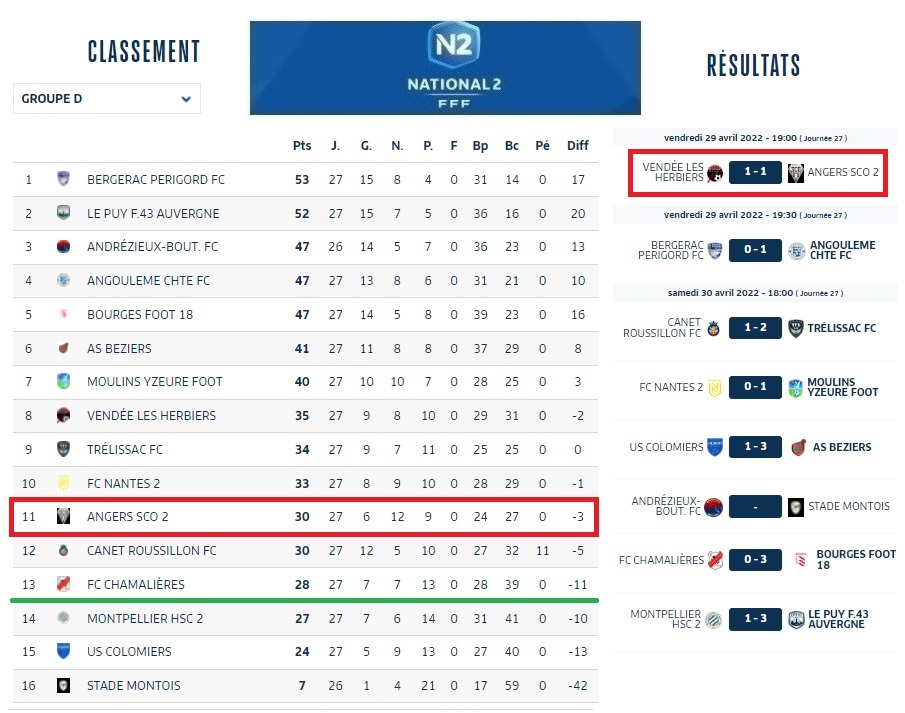Click the FC Chamalières crest in results
905x713 pixels.
point(715,560)
